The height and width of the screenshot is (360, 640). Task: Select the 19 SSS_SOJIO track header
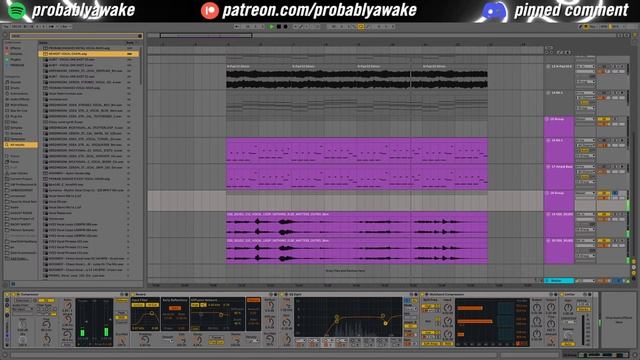[559, 224]
